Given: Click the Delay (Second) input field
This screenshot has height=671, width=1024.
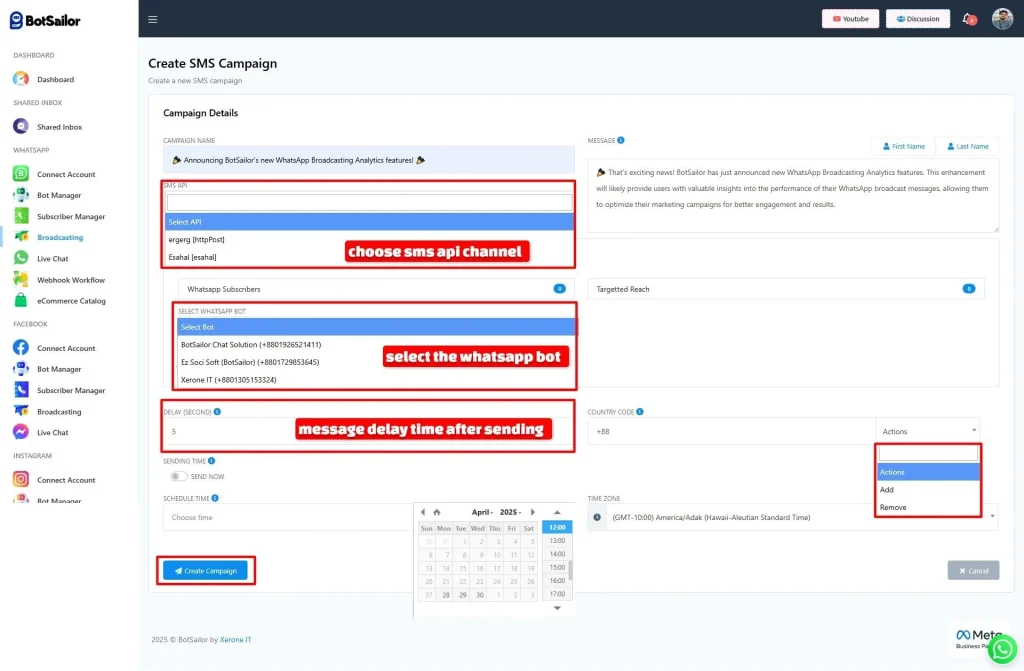Looking at the screenshot, I should point(369,431).
